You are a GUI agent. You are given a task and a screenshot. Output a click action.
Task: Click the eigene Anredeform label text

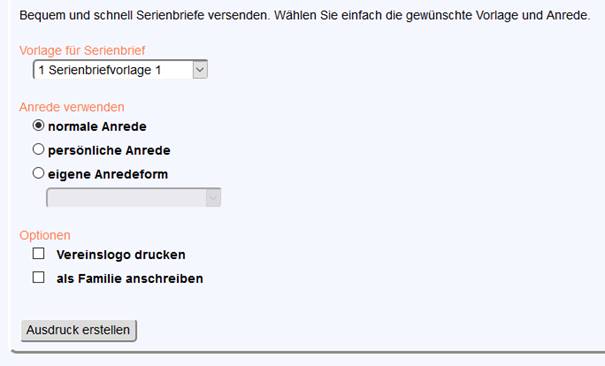pos(108,174)
